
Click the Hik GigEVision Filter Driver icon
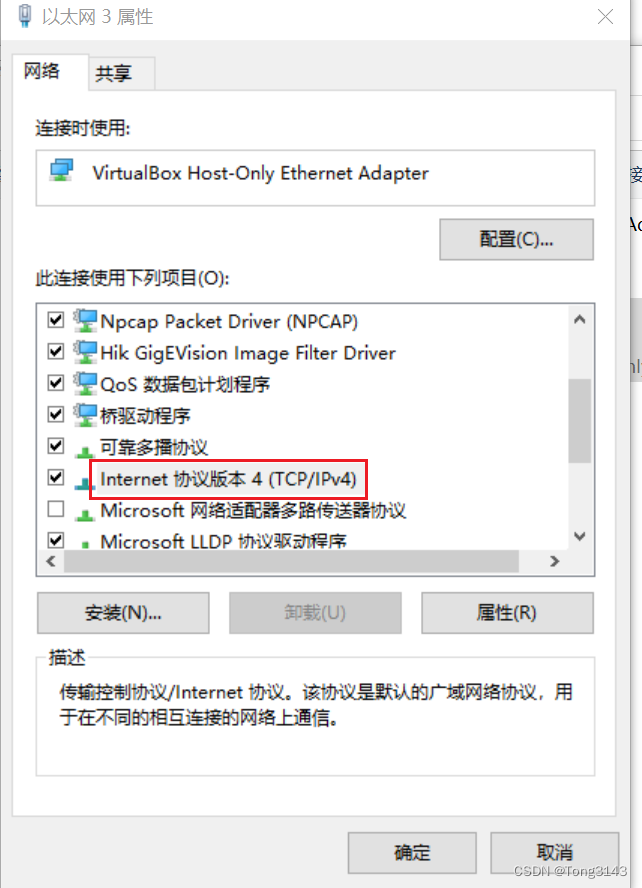pos(85,352)
